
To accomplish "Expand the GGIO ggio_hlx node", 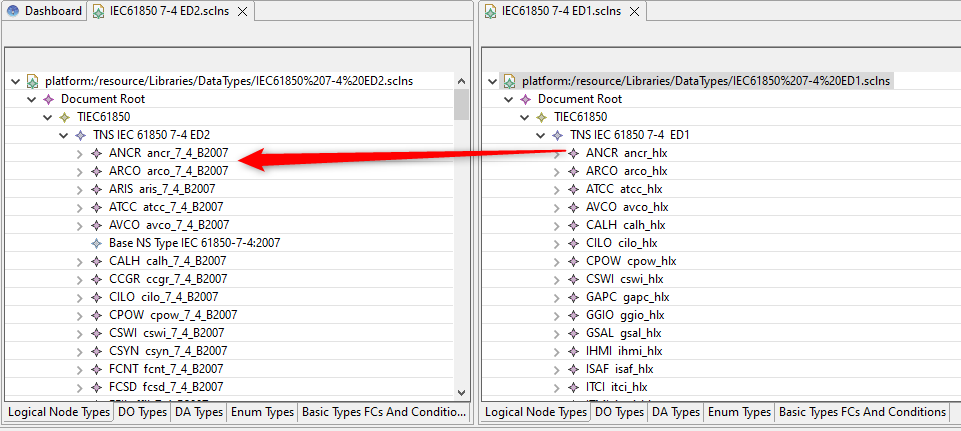I will point(557,315).
